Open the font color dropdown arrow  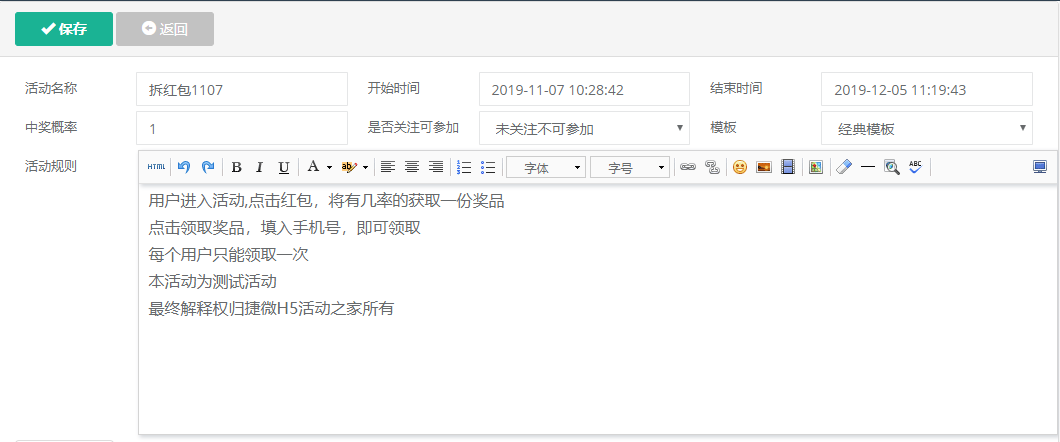click(329, 167)
